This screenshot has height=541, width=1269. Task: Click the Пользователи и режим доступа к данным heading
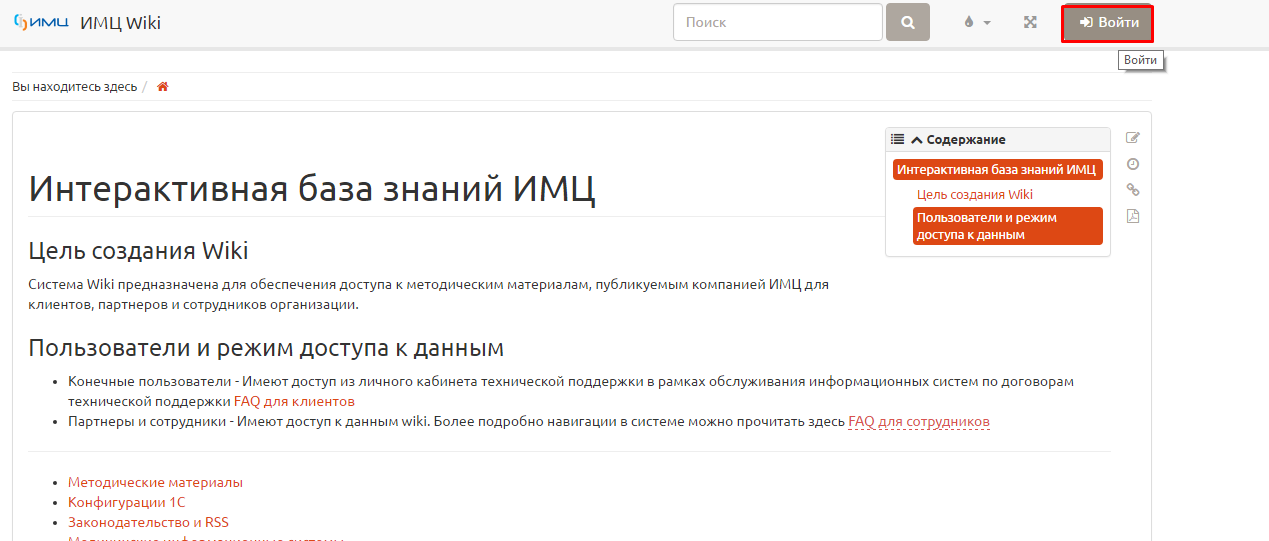click(266, 347)
